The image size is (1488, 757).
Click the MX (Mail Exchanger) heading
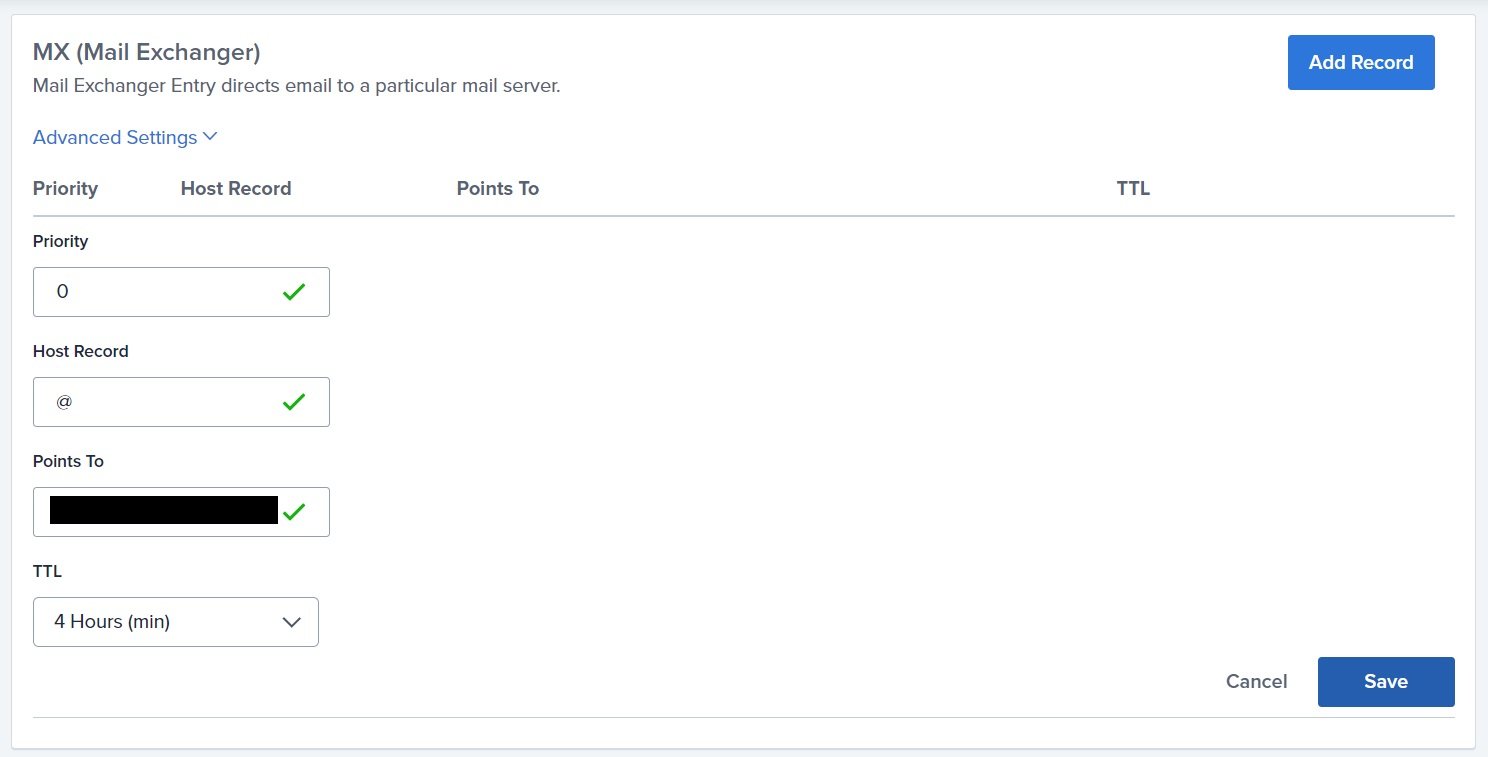tap(147, 52)
